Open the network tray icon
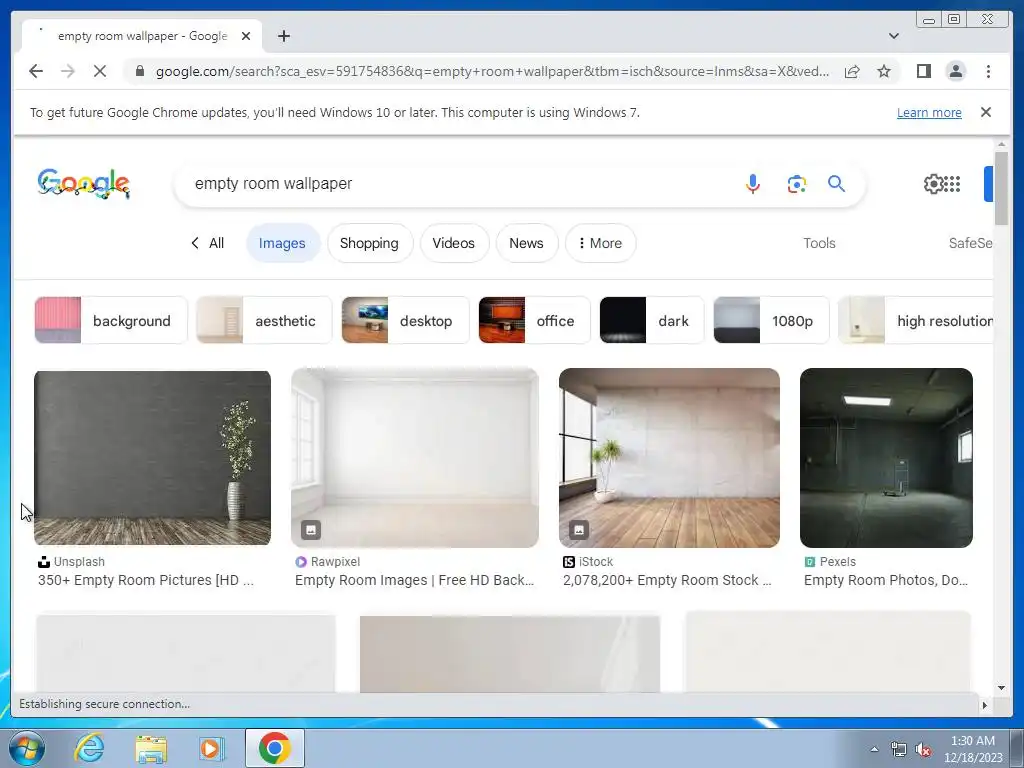This screenshot has width=1024, height=768. click(x=899, y=749)
